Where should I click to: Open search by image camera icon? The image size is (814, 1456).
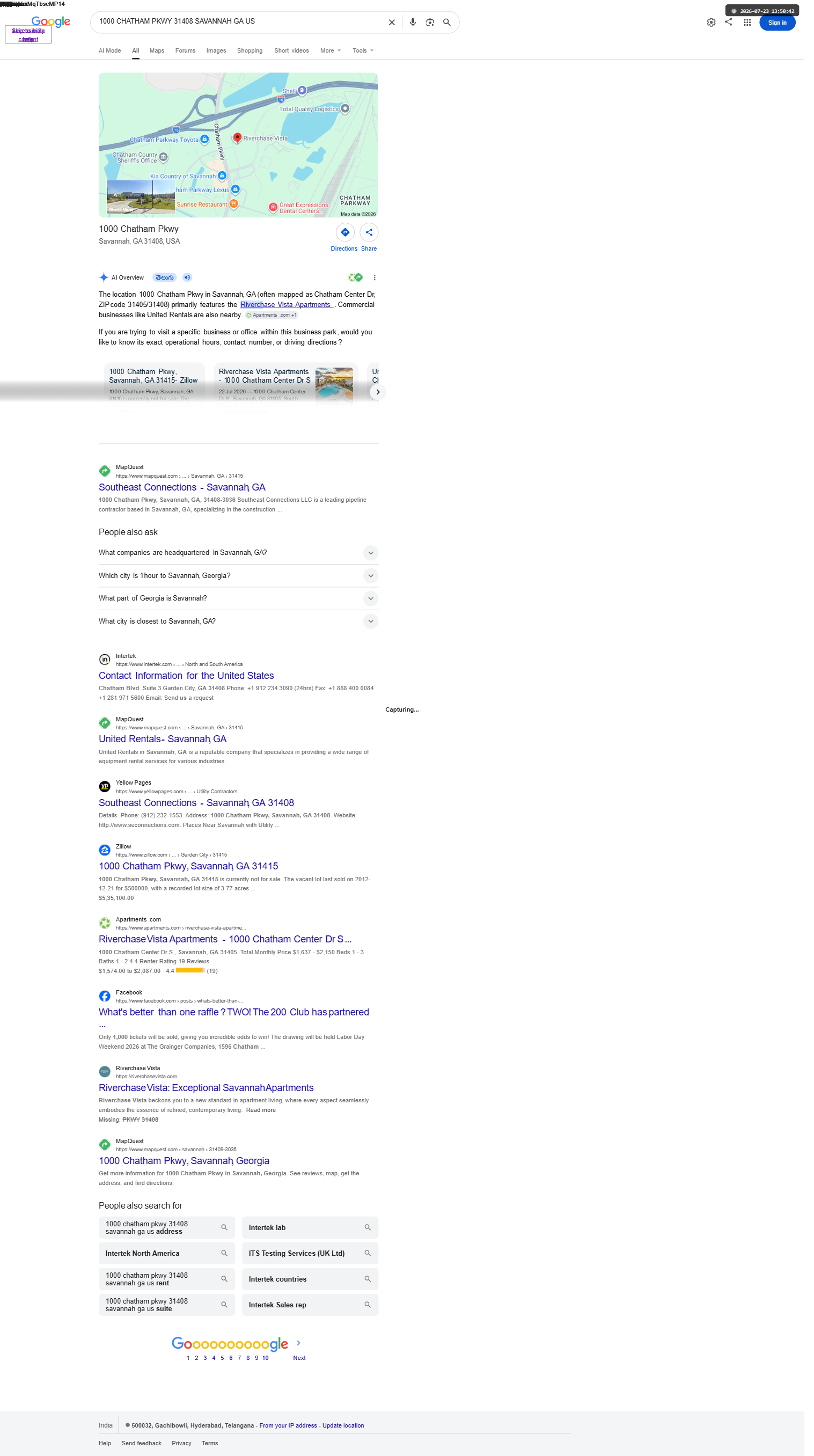[430, 23]
